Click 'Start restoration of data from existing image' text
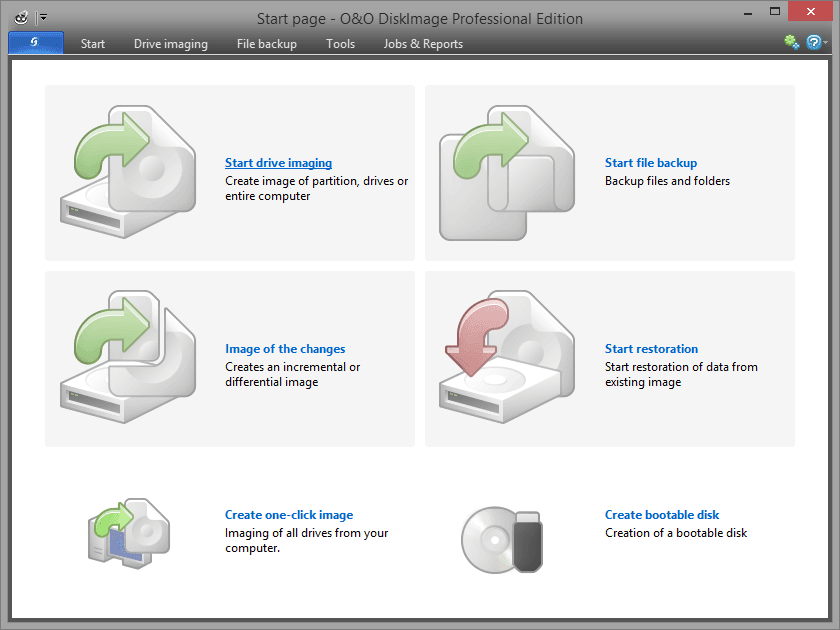Viewport: 840px width, 630px height. pyautogui.click(x=681, y=374)
